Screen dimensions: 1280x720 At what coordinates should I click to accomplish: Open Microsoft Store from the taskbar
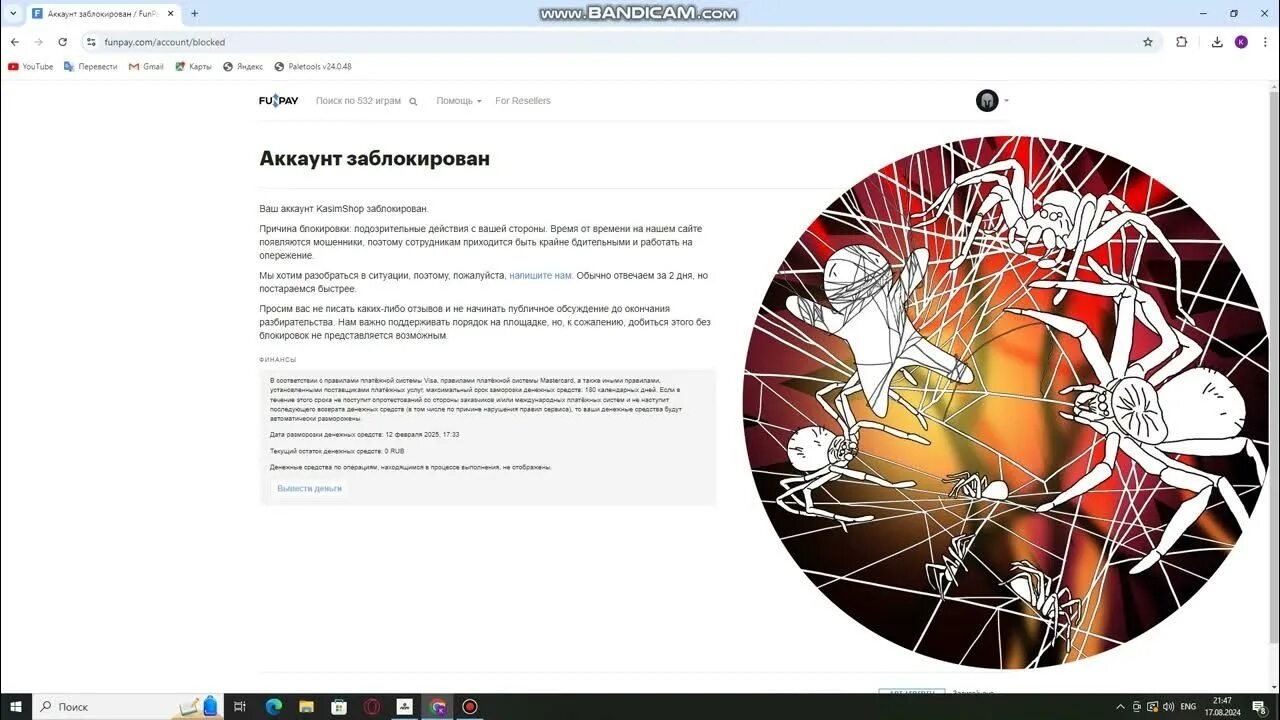pos(339,706)
